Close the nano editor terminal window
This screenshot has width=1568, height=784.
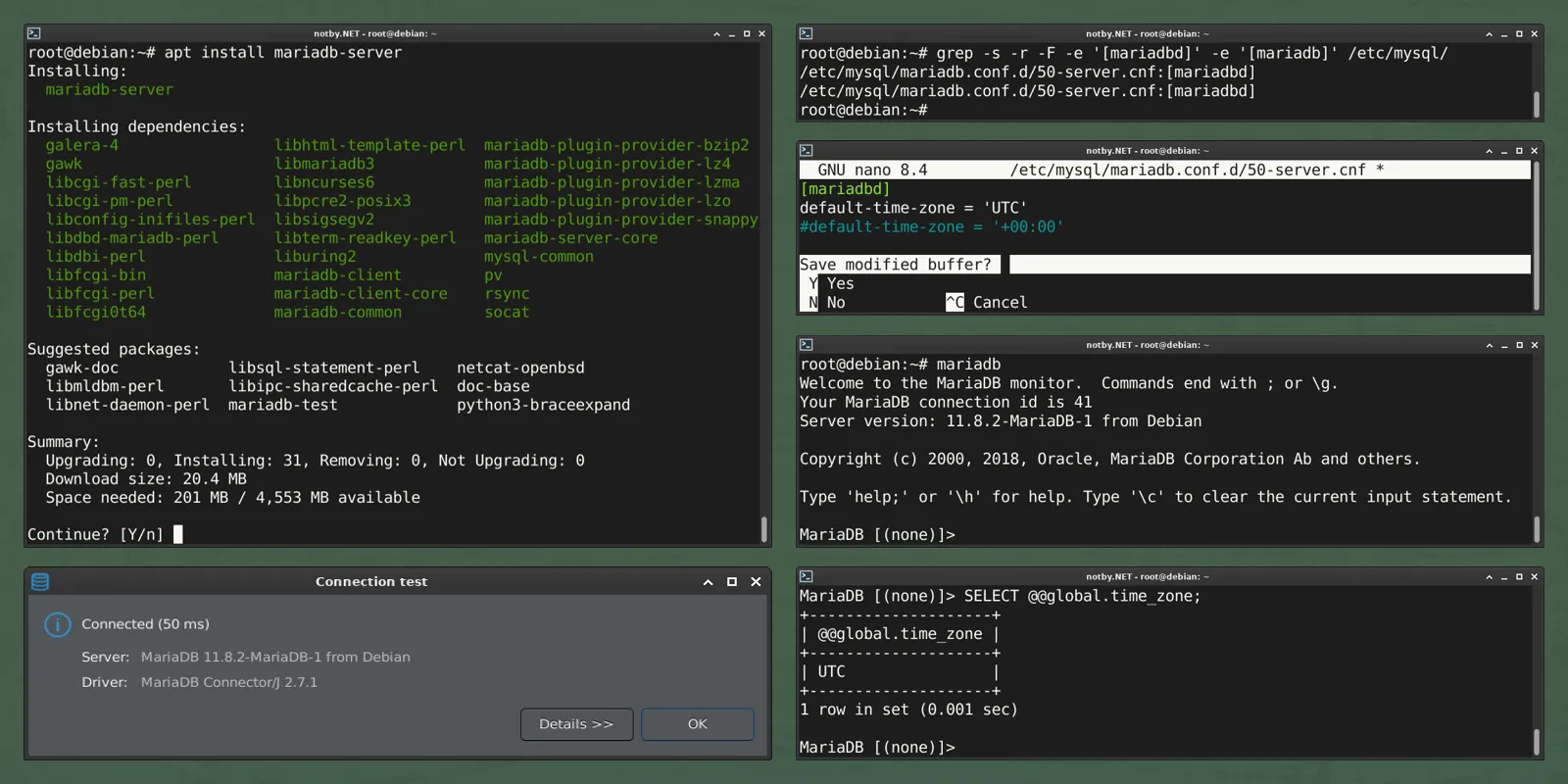[1535, 151]
